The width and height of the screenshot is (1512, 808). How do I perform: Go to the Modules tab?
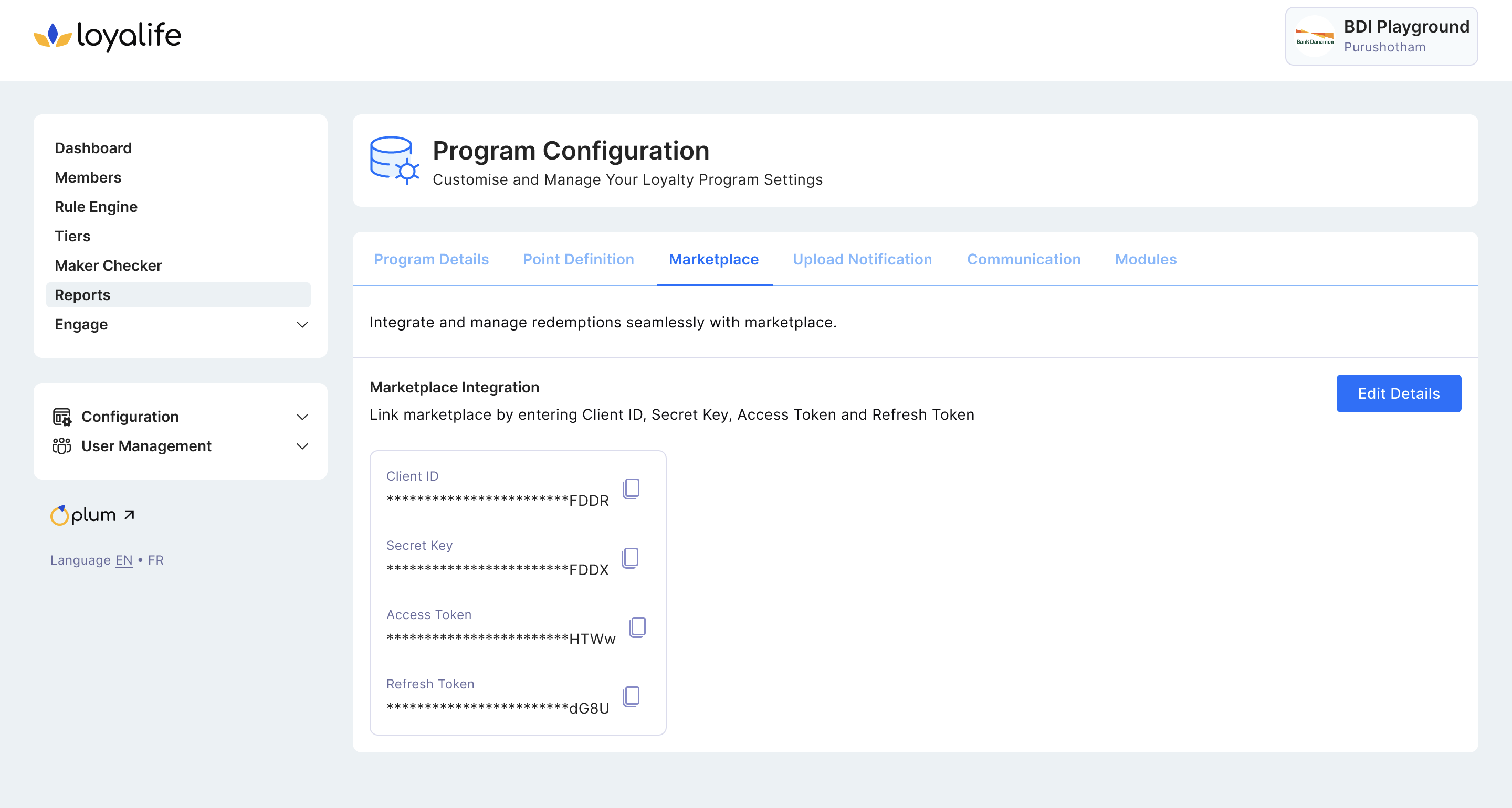(1145, 259)
